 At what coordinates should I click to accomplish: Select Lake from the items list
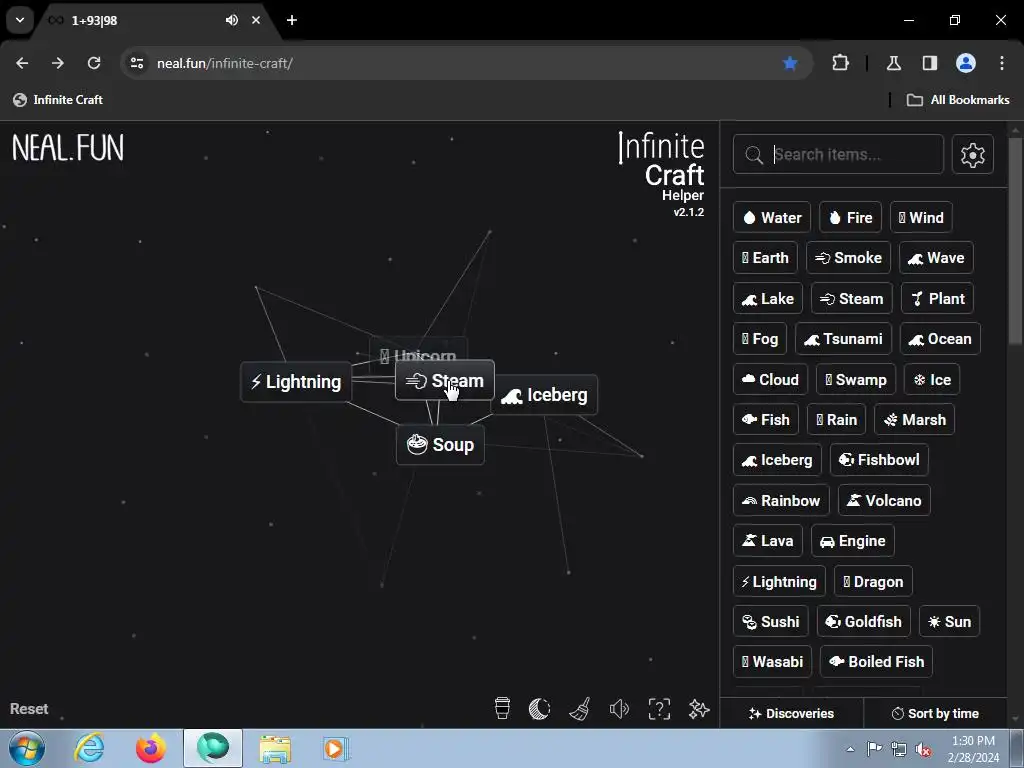(768, 298)
